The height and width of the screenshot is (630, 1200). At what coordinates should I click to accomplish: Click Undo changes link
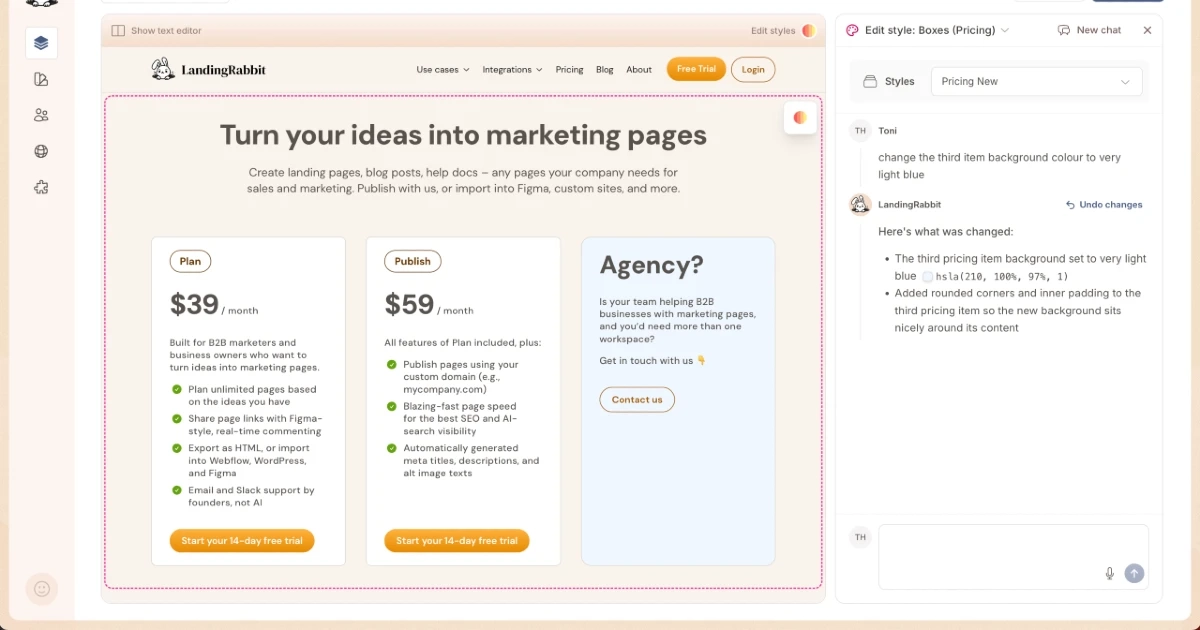point(1104,205)
